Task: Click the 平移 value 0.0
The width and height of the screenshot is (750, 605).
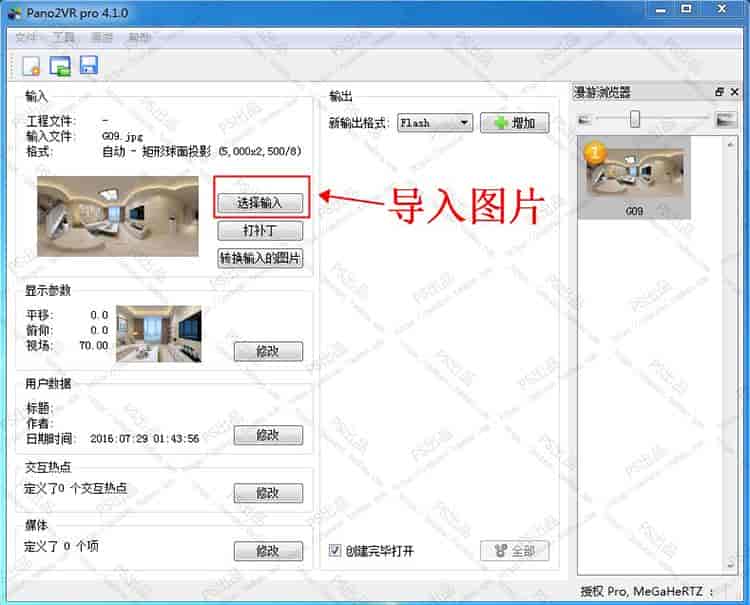Action: coord(99,315)
